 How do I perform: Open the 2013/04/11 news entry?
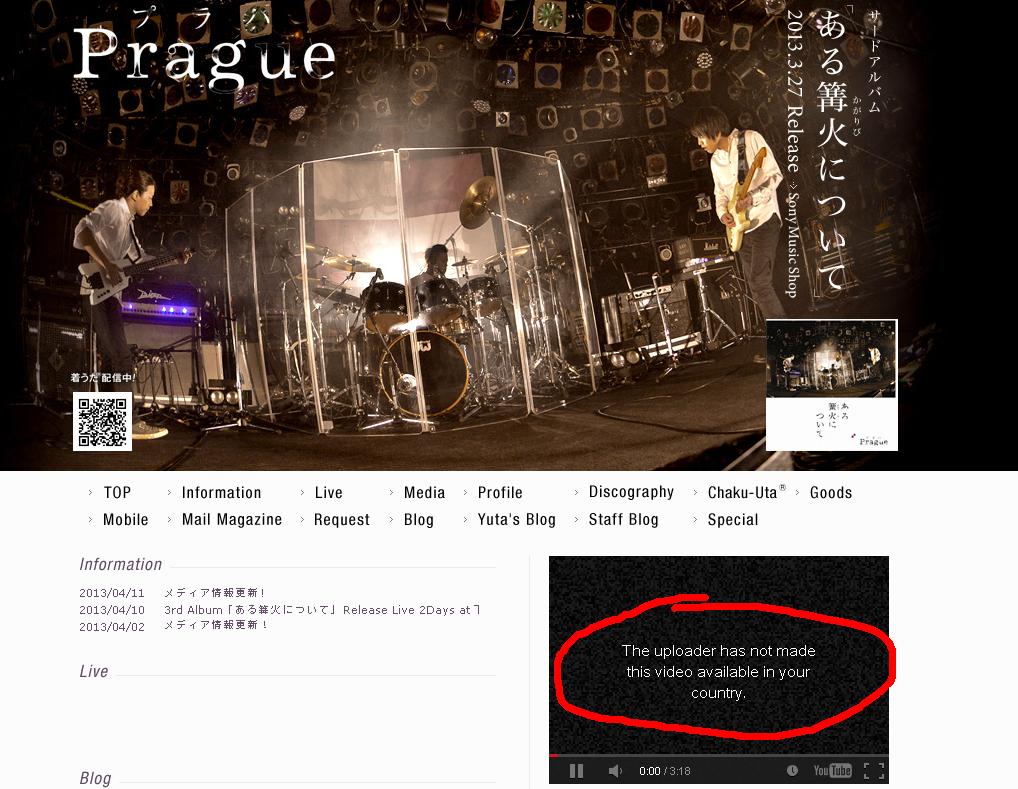click(214, 593)
